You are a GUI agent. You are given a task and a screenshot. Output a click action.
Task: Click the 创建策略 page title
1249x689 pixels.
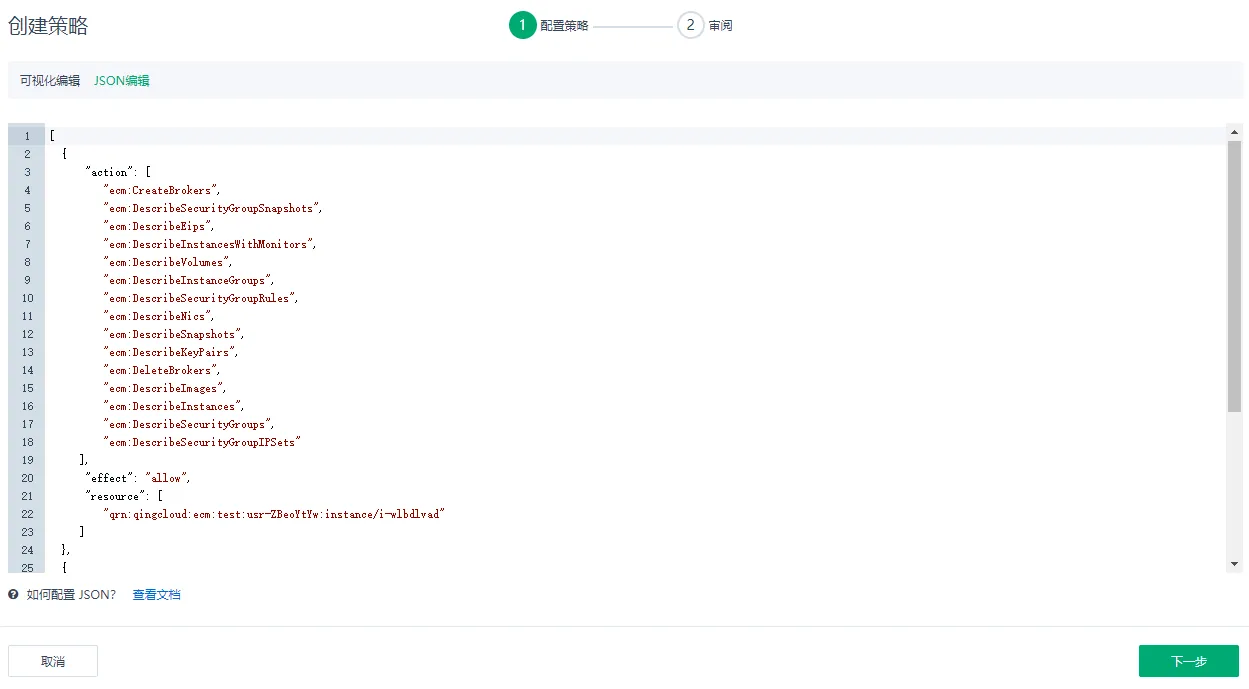click(48, 27)
